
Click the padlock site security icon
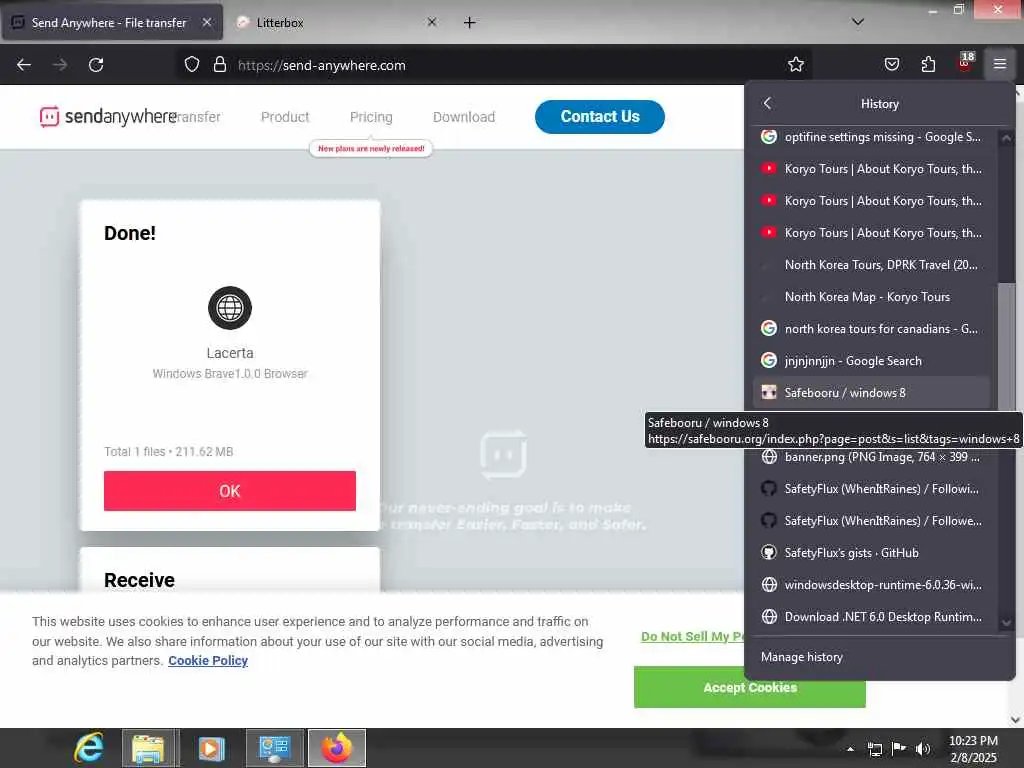click(x=220, y=65)
